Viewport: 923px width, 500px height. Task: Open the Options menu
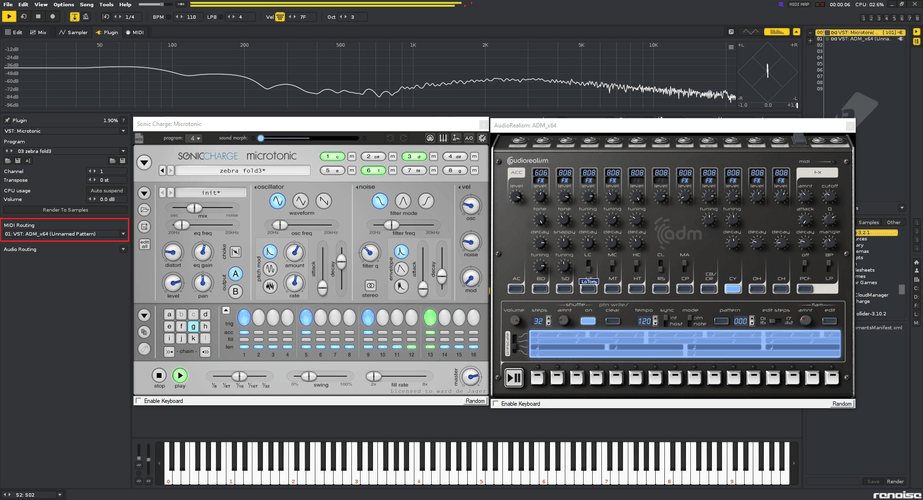63,4
